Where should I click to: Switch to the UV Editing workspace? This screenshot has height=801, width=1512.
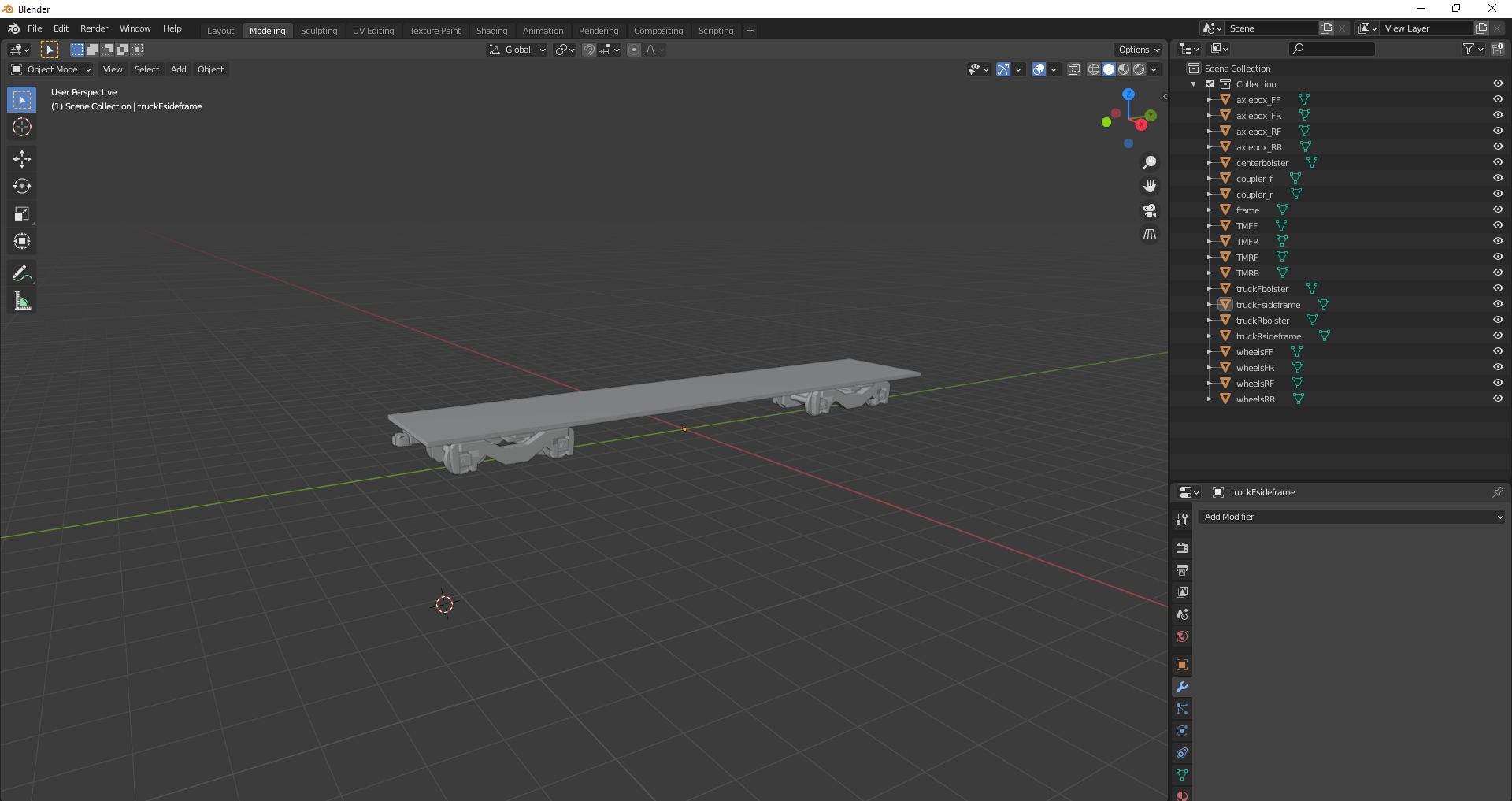[373, 31]
